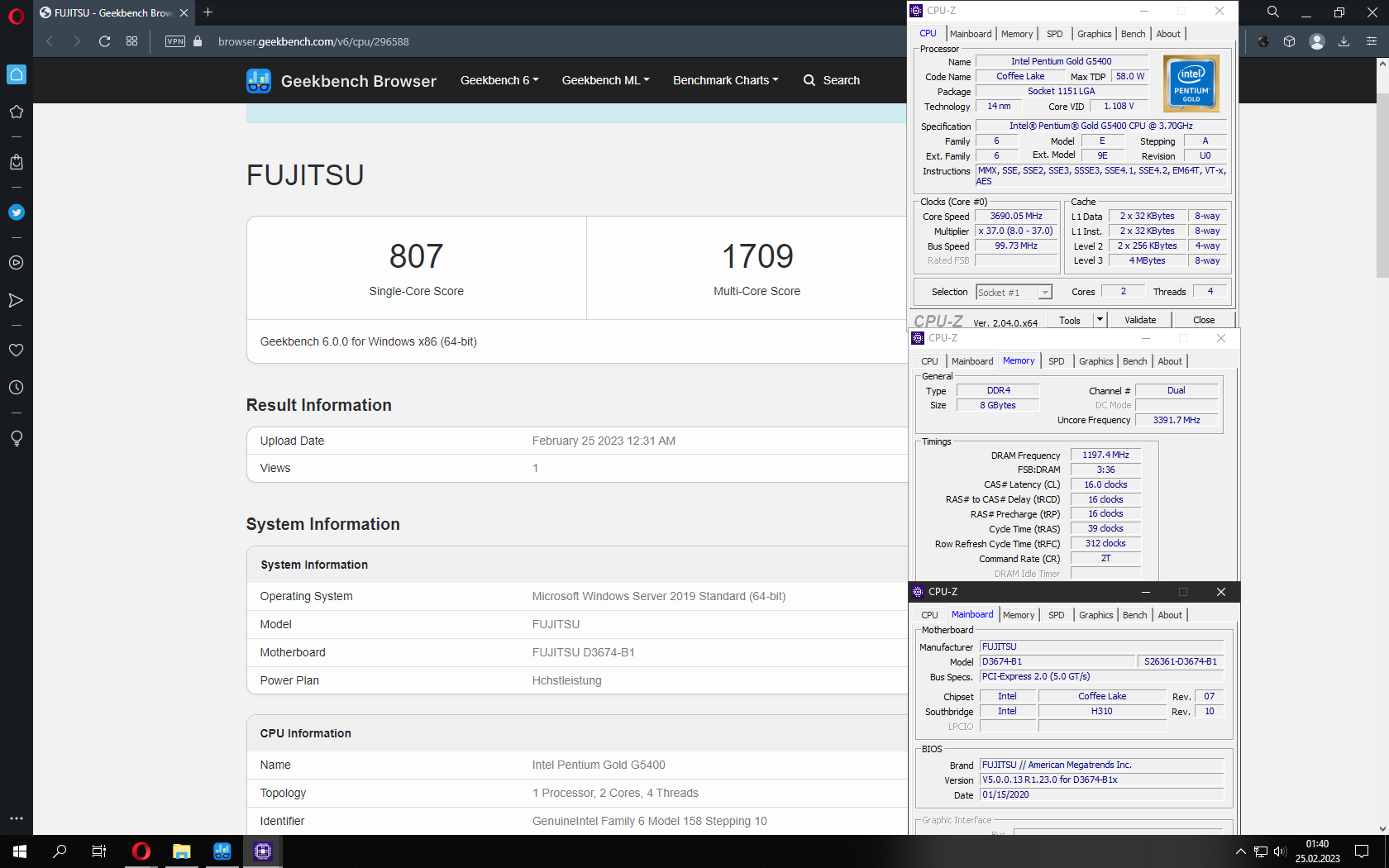Go back to the previous page
Image resolution: width=1389 pixels, height=868 pixels.
click(50, 41)
